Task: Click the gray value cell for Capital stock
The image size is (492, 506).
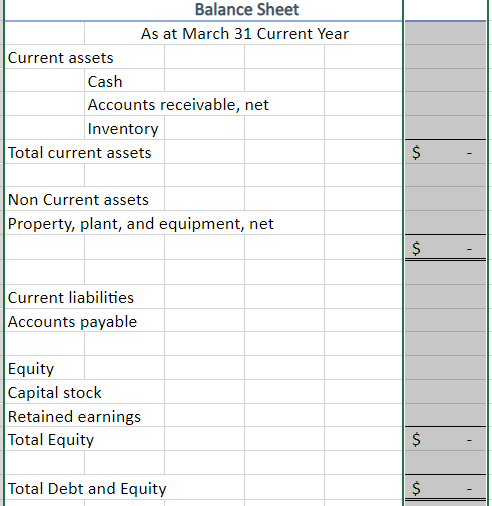Action: point(445,392)
